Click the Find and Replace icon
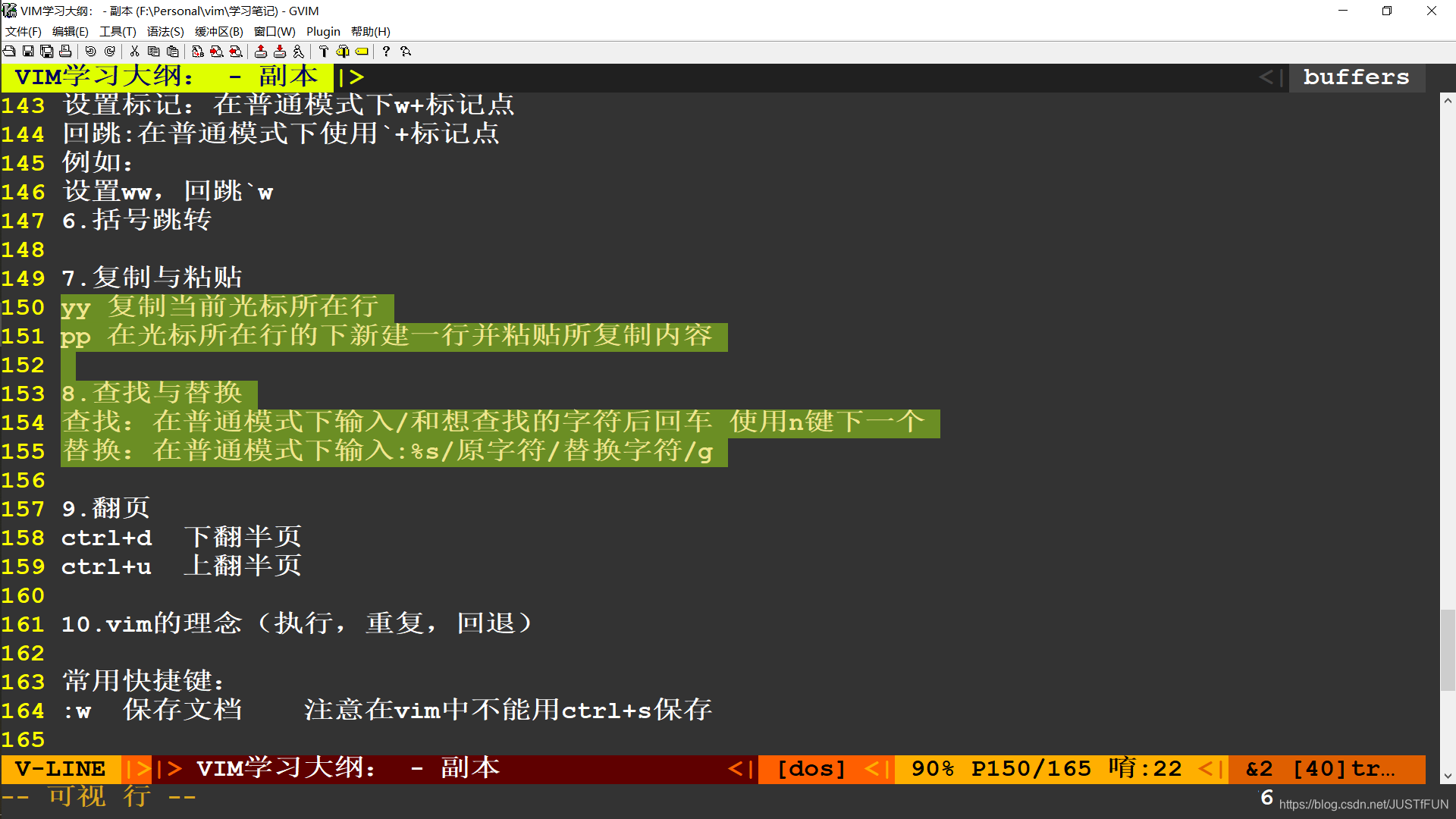The image size is (1456, 819). (x=197, y=52)
